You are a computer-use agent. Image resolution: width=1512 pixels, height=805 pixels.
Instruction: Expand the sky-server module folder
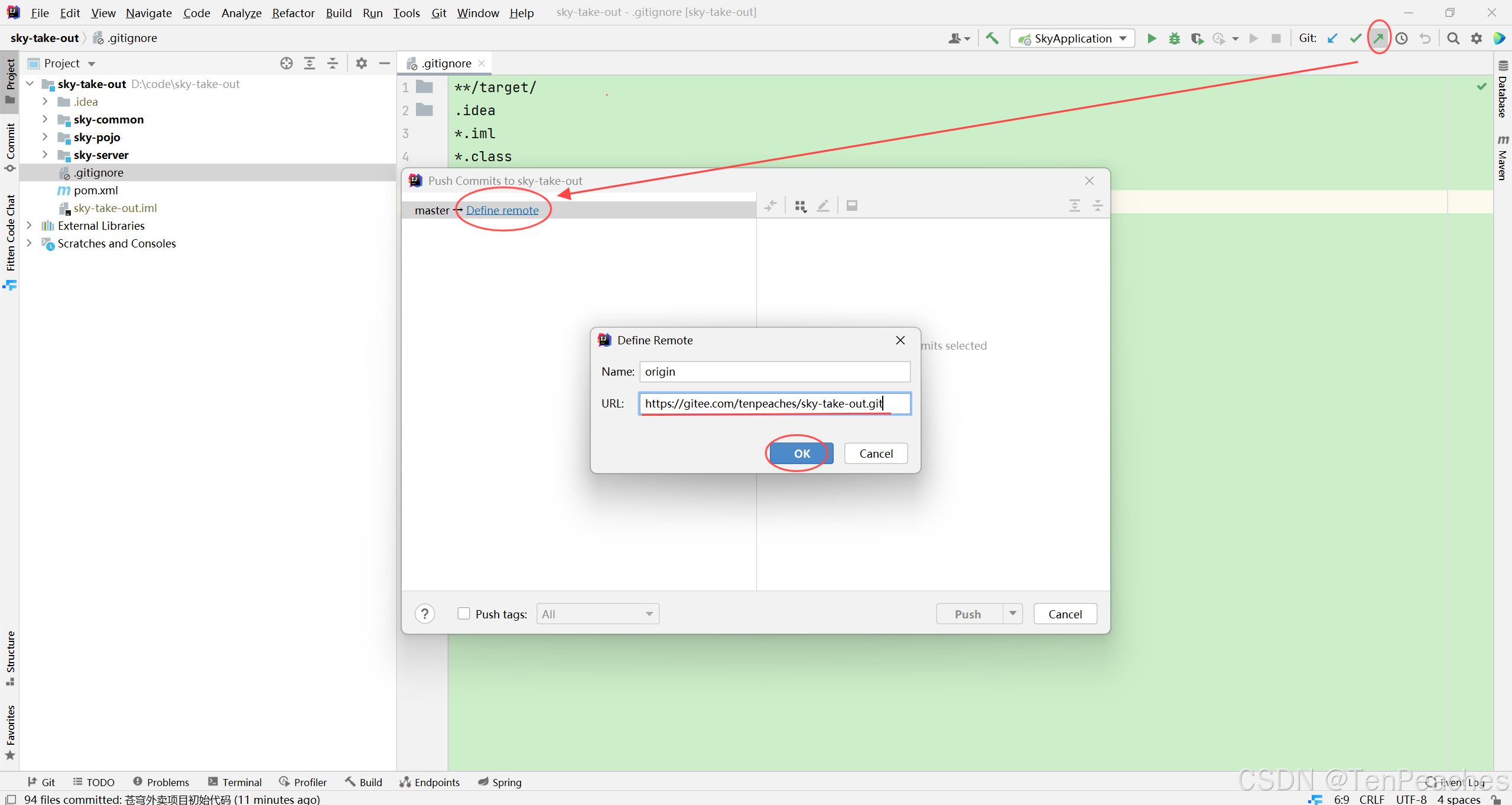pos(45,155)
